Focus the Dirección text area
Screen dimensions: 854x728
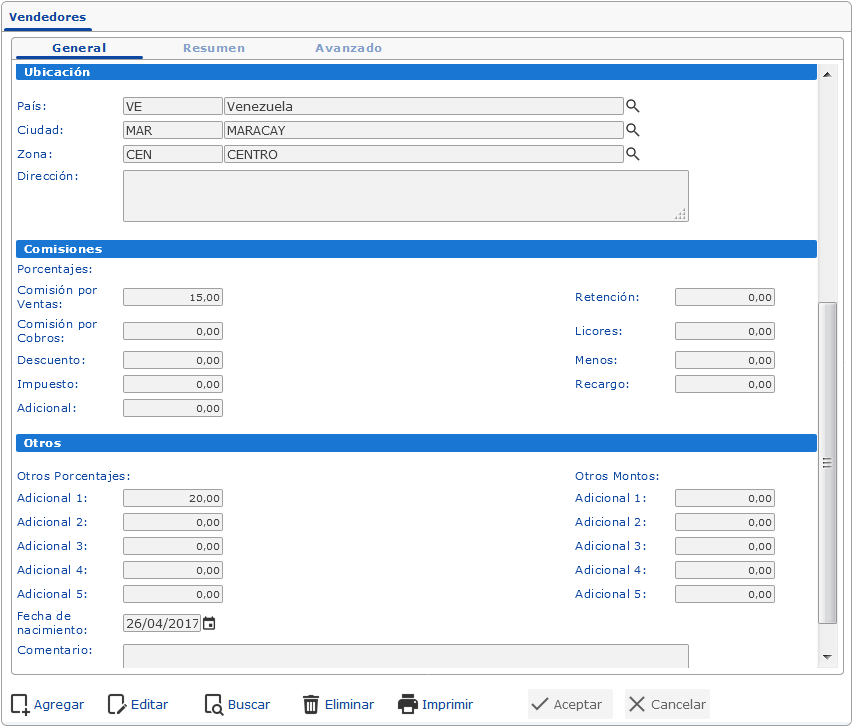(x=405, y=195)
